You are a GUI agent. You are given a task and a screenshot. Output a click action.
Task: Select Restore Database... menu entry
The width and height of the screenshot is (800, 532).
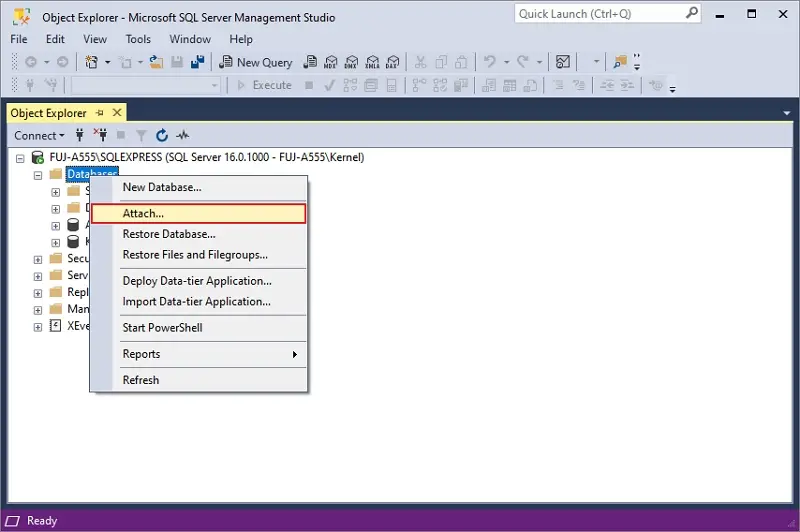[198, 234]
